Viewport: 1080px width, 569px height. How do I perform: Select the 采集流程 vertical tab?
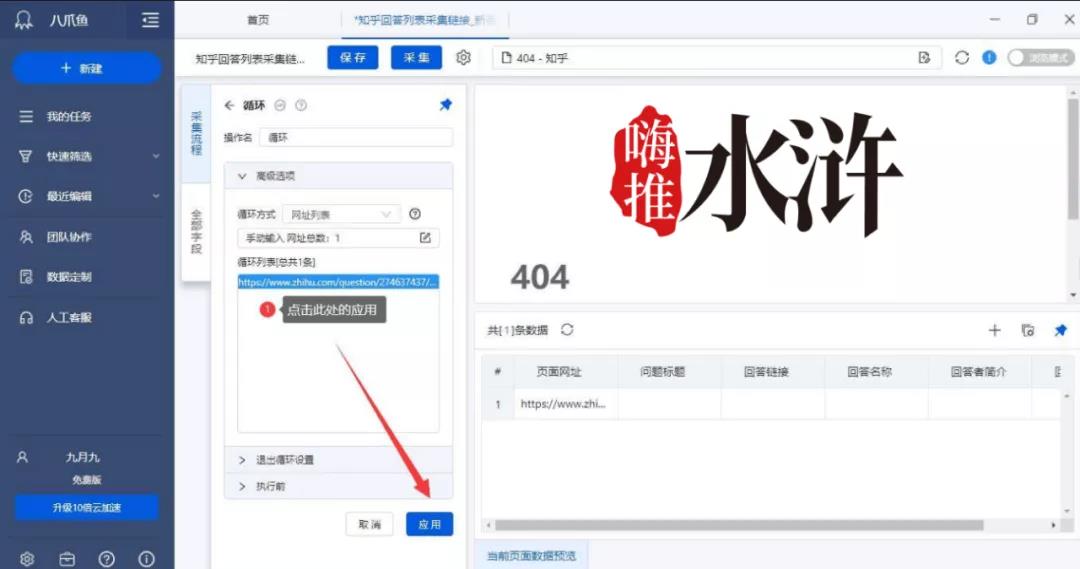(x=196, y=133)
